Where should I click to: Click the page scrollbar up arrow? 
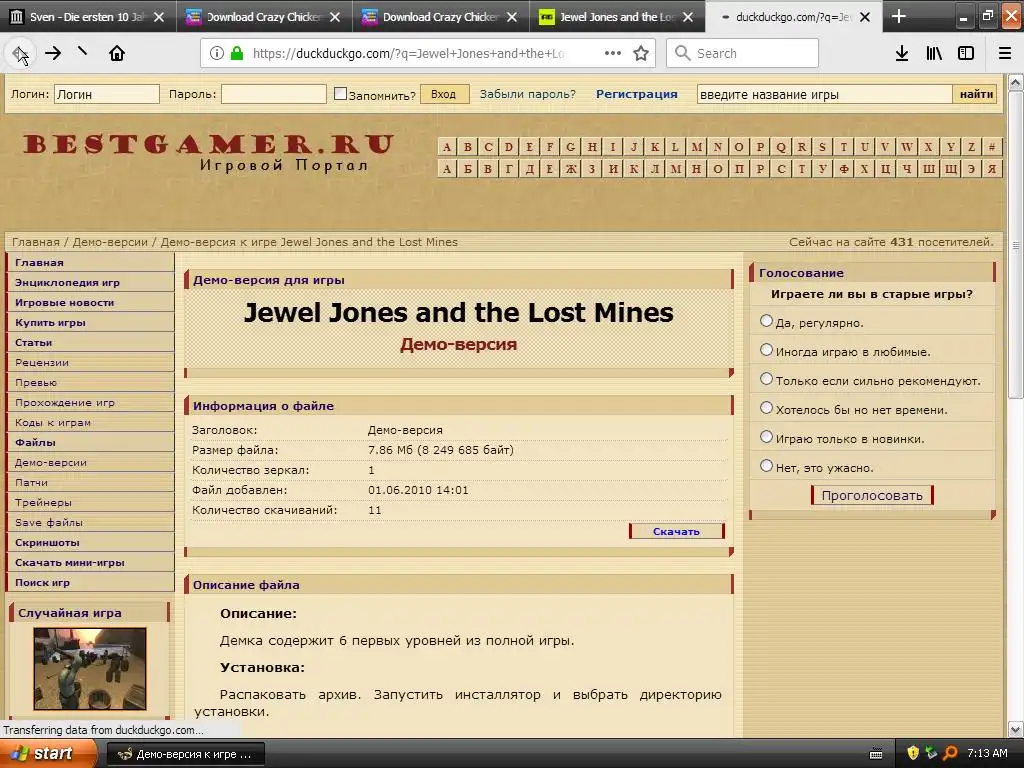[x=1016, y=82]
